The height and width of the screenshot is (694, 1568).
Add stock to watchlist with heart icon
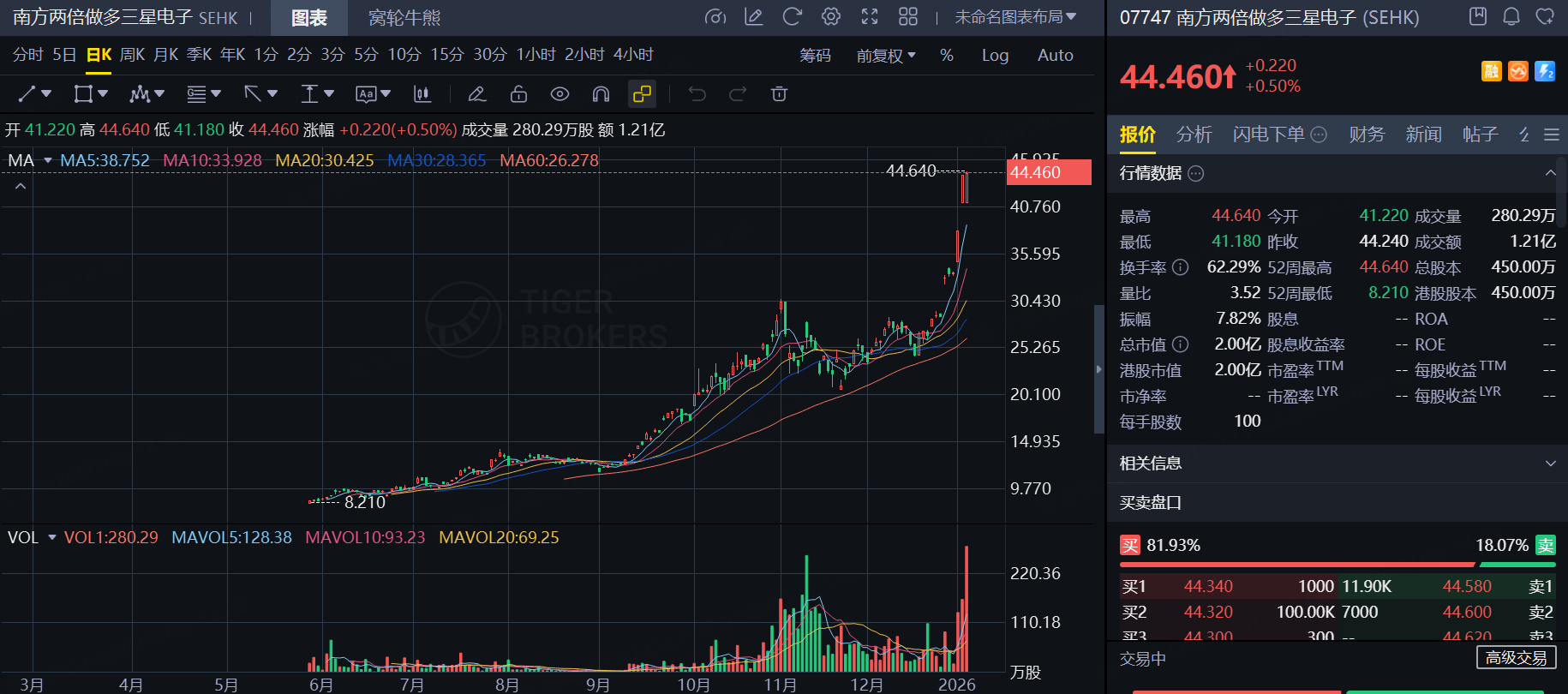[1545, 16]
